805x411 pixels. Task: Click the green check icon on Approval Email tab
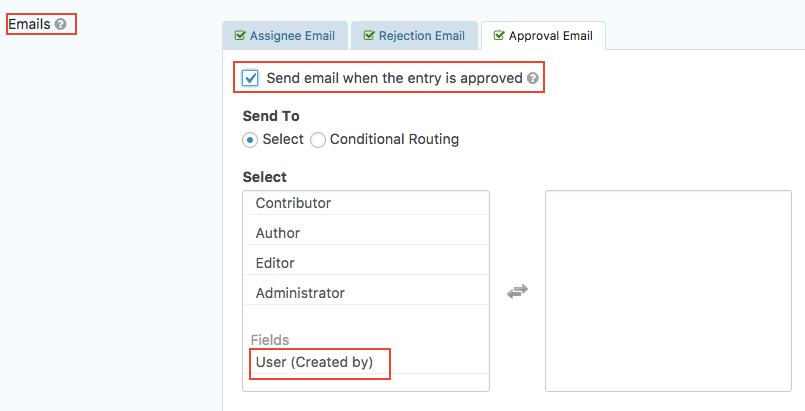[497, 36]
